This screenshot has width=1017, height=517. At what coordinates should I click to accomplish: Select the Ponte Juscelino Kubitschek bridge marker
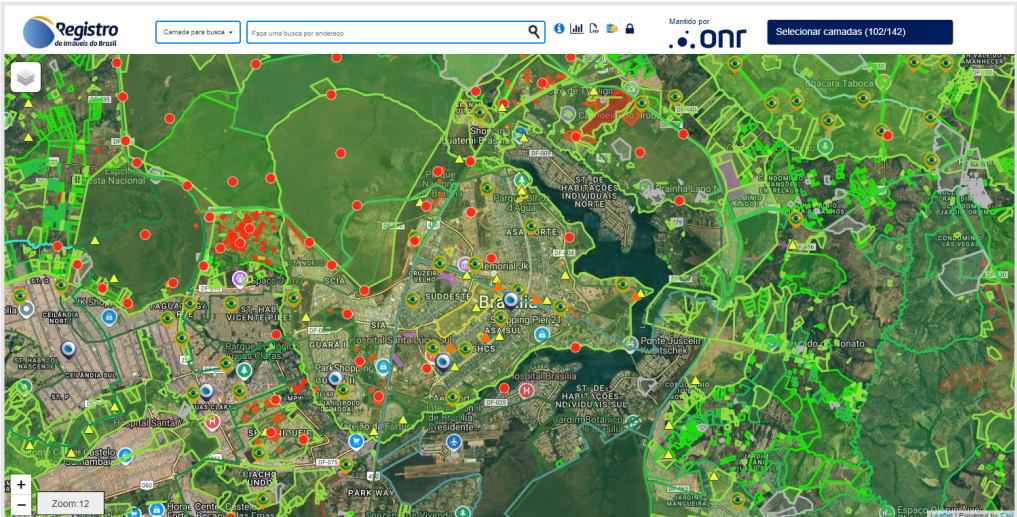point(631,343)
